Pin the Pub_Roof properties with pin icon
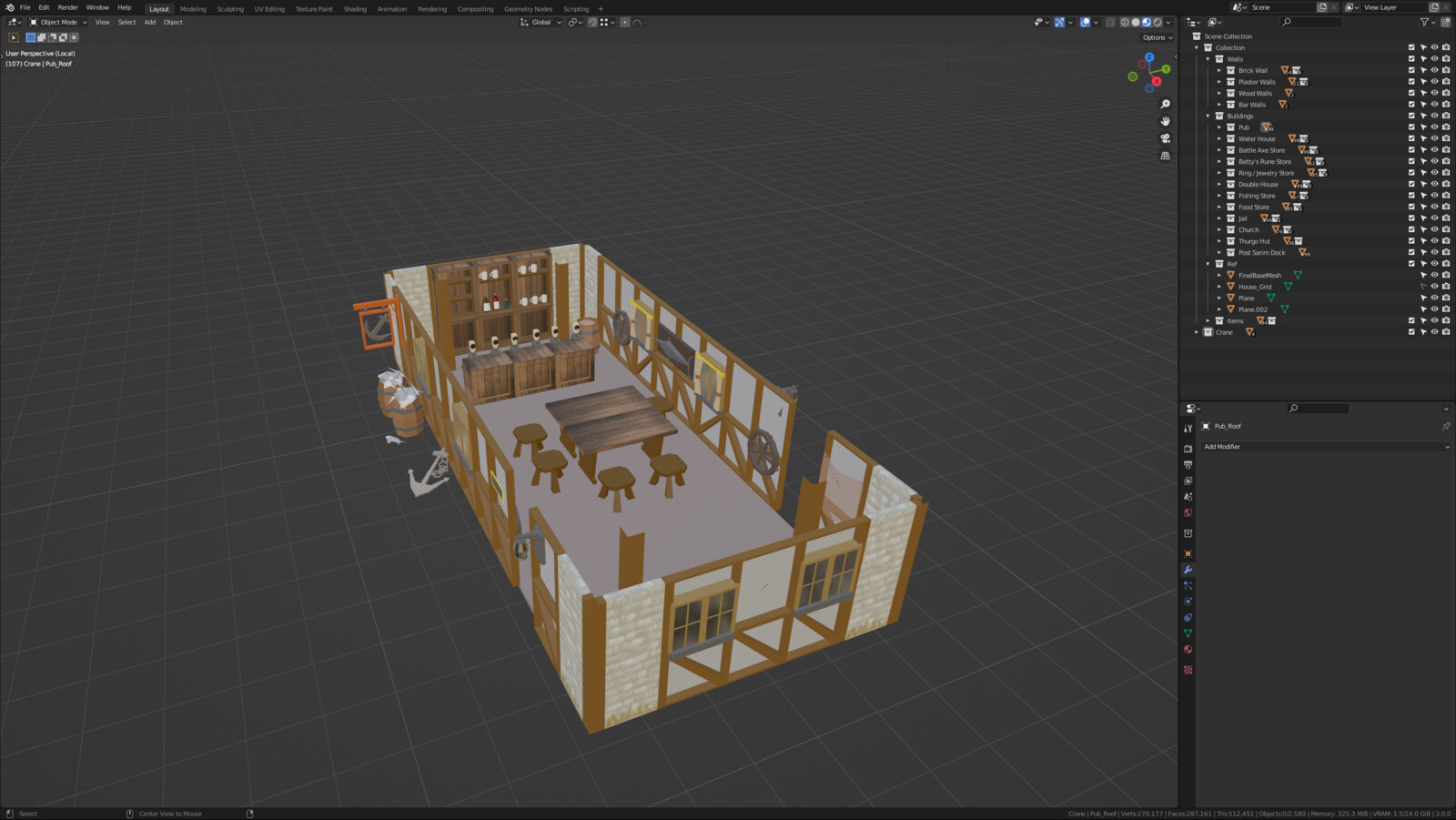The height and width of the screenshot is (820, 1456). click(x=1446, y=426)
